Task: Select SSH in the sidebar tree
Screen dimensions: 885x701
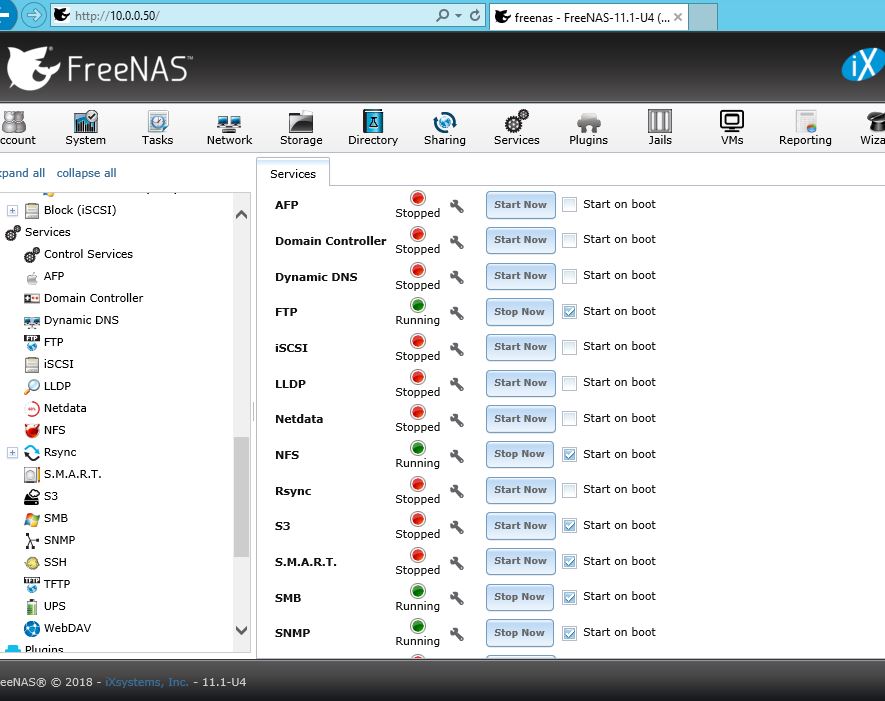Action: pos(55,562)
